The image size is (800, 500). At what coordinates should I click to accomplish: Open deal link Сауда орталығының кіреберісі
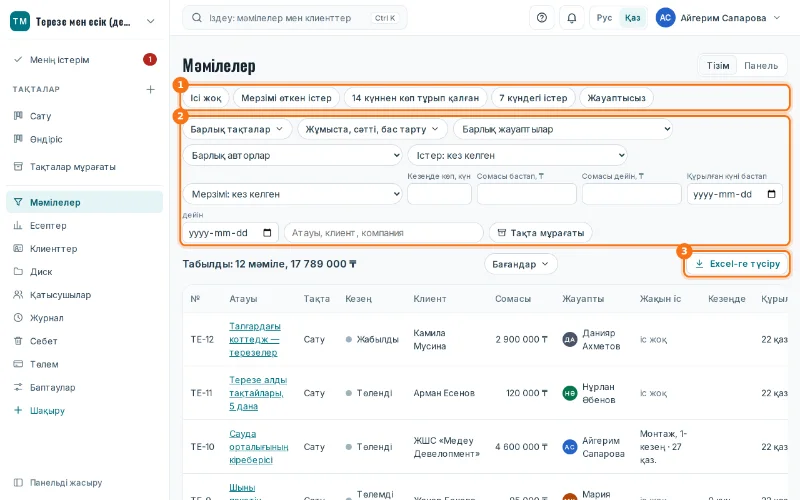(259, 446)
